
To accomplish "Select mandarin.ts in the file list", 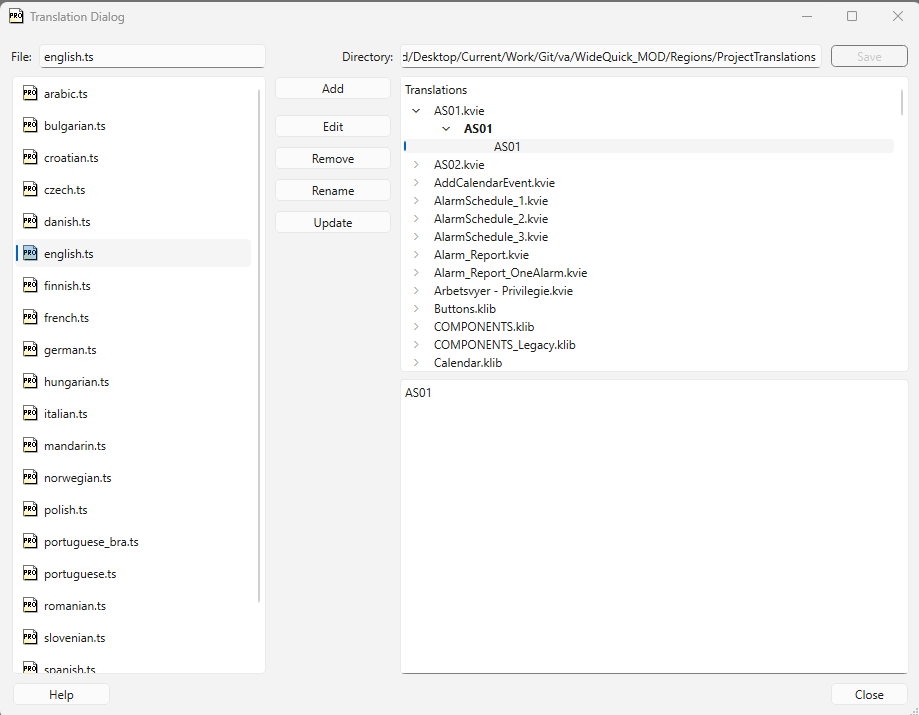I will (134, 445).
